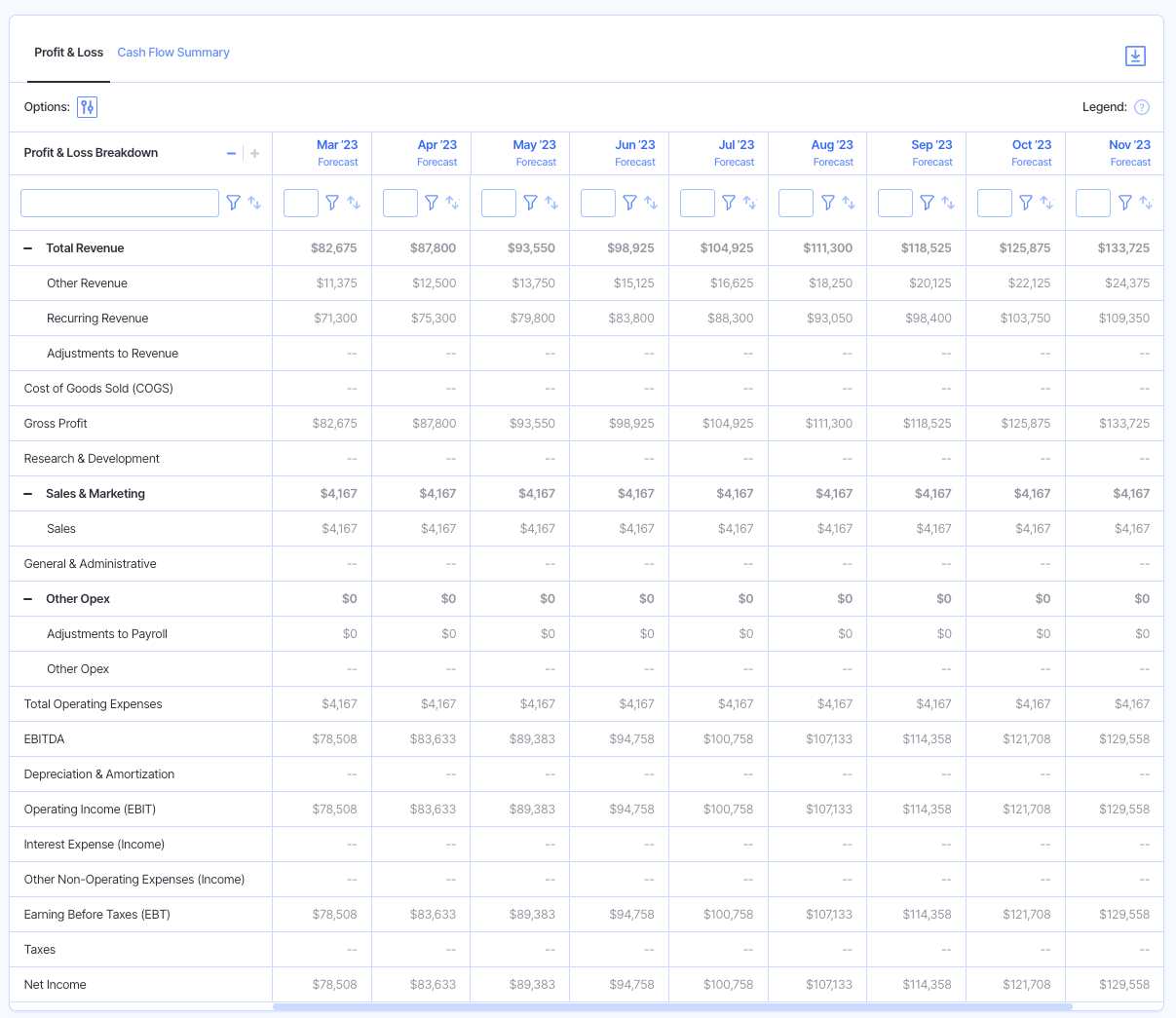This screenshot has width=1176, height=1018.
Task: Click the Sep '23 filter funnel icon
Action: pos(927,203)
